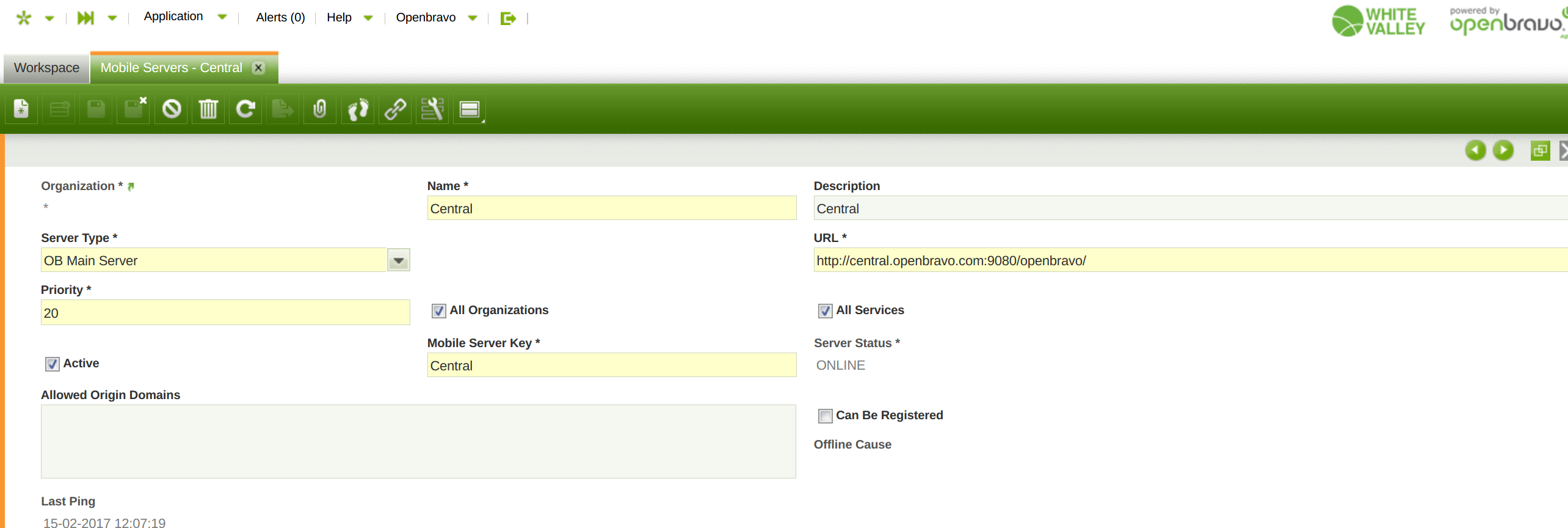Viewport: 1568px width, 528px height.
Task: Expand the quick launch dropdown arrow
Action: click(x=112, y=18)
